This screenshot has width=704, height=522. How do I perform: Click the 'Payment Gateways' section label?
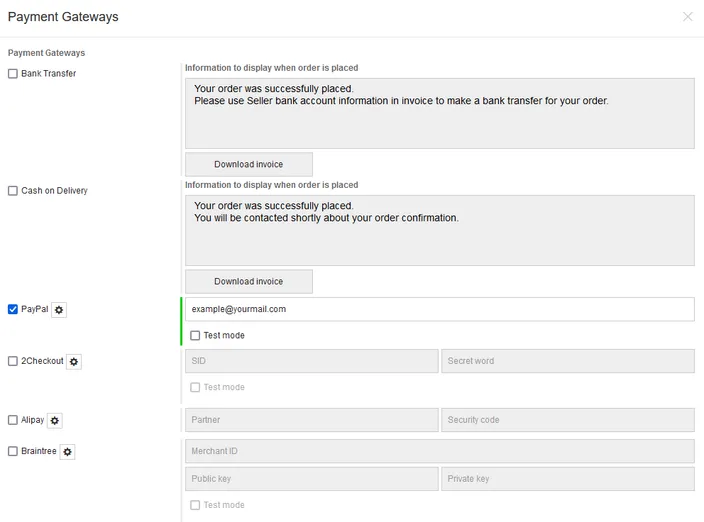click(46, 53)
